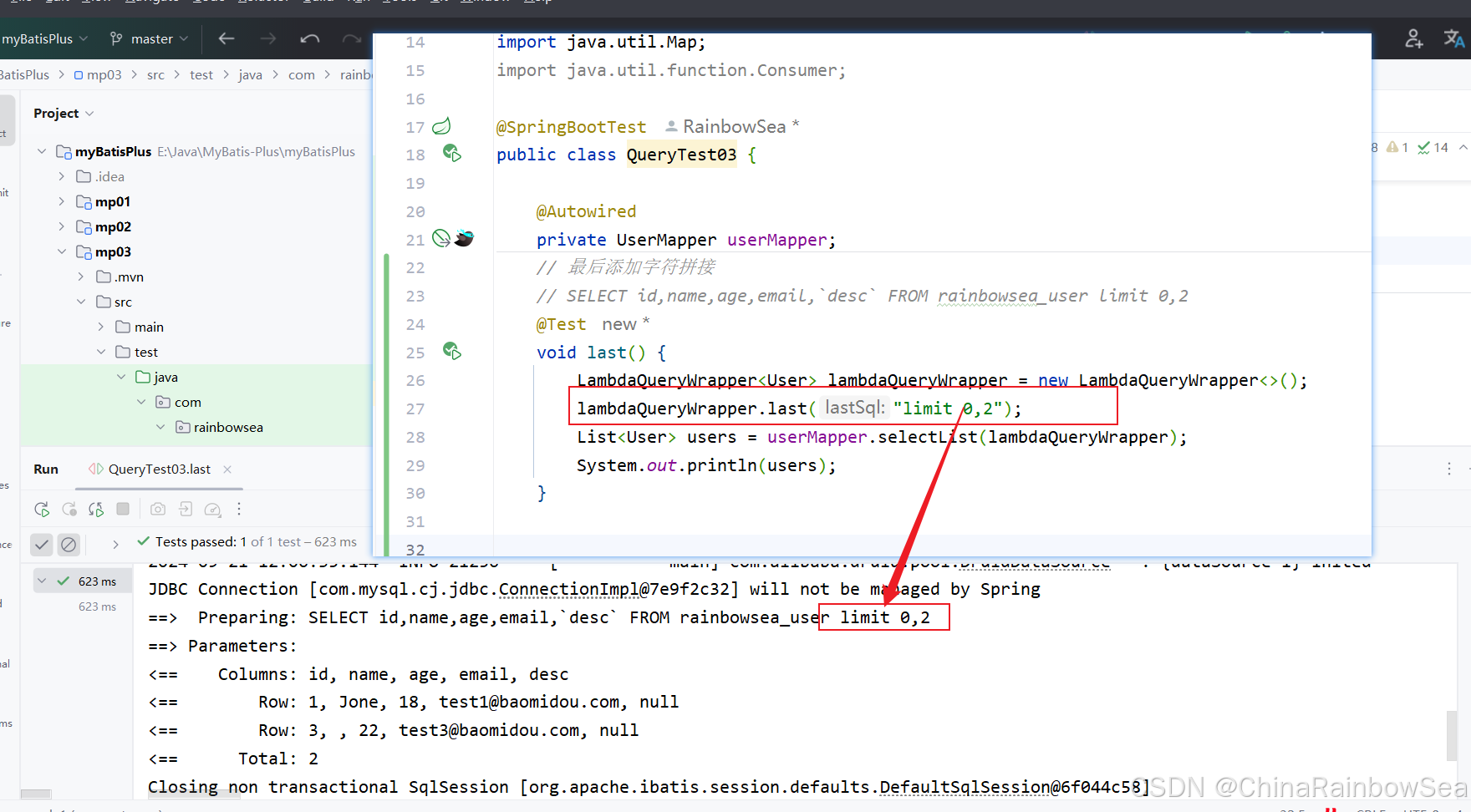Click the MyBatis bird gutter icon
1471x812 pixels.
(465, 238)
